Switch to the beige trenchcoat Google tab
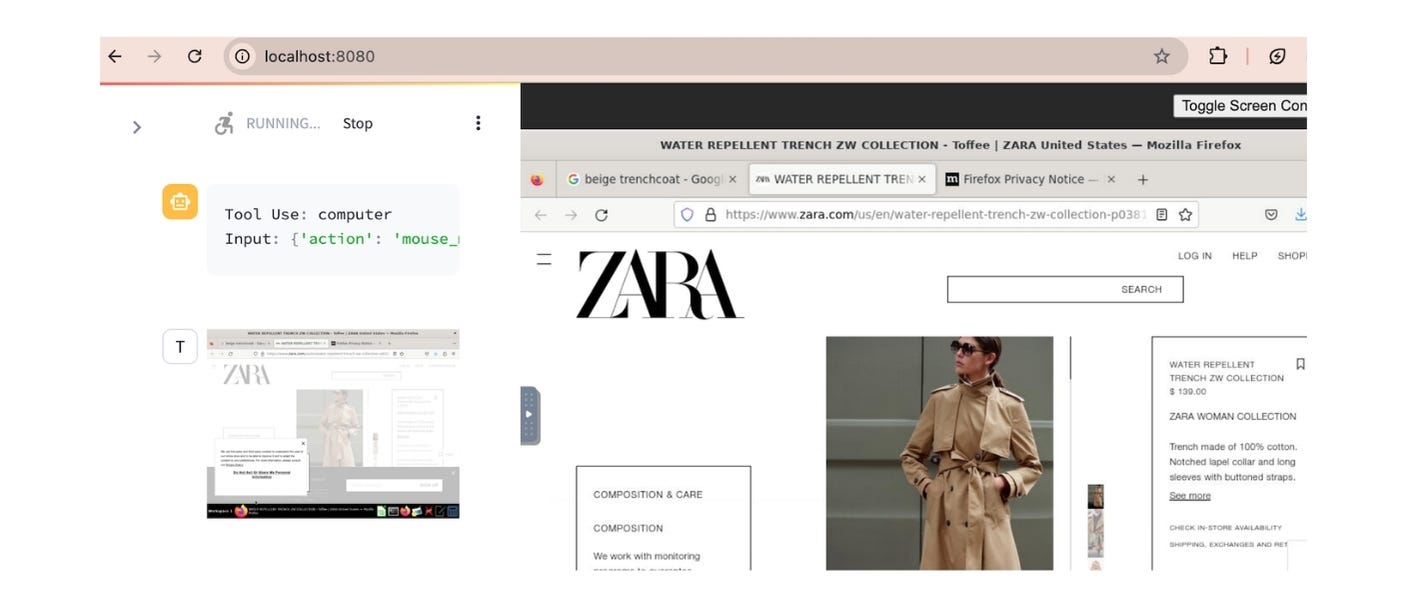The height and width of the screenshot is (608, 1408). coord(645,179)
